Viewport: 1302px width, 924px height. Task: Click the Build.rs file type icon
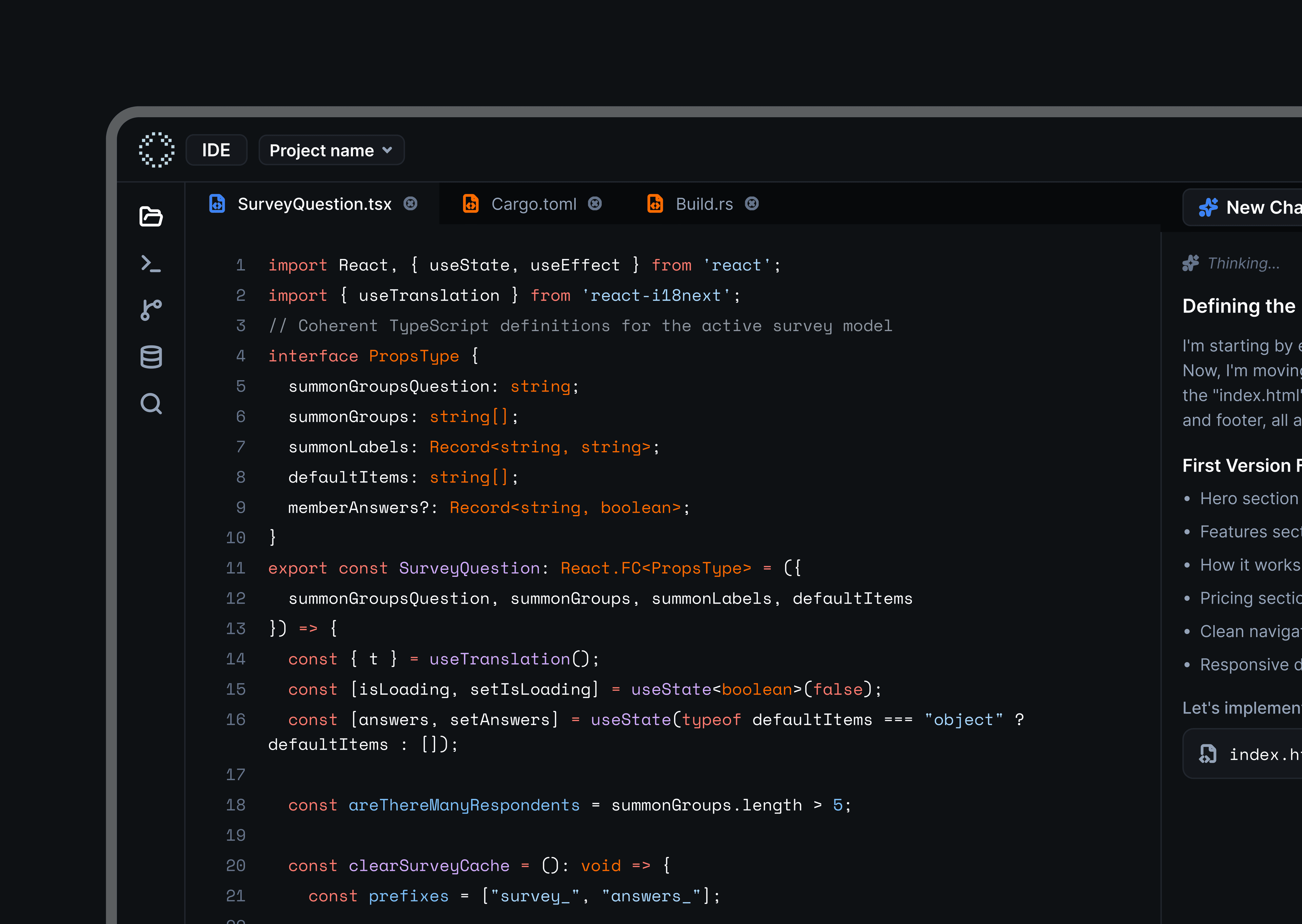point(655,204)
